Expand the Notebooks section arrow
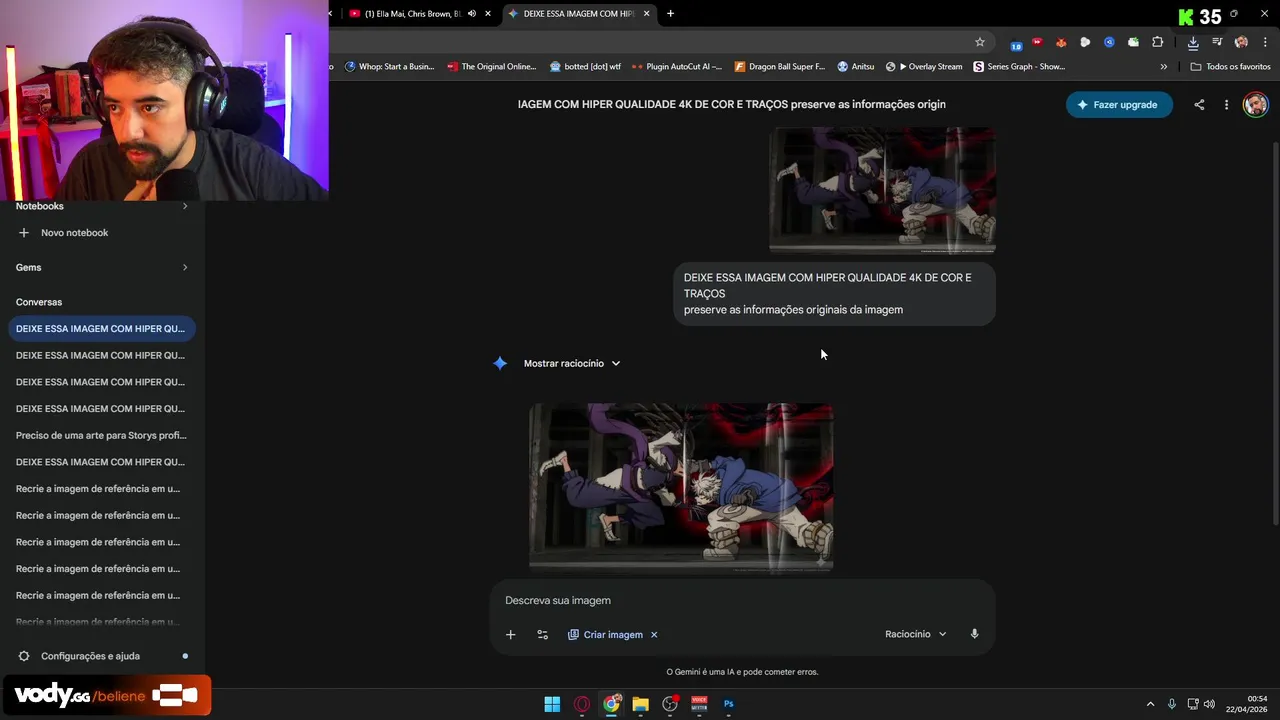This screenshot has width=1280, height=720. [184, 206]
